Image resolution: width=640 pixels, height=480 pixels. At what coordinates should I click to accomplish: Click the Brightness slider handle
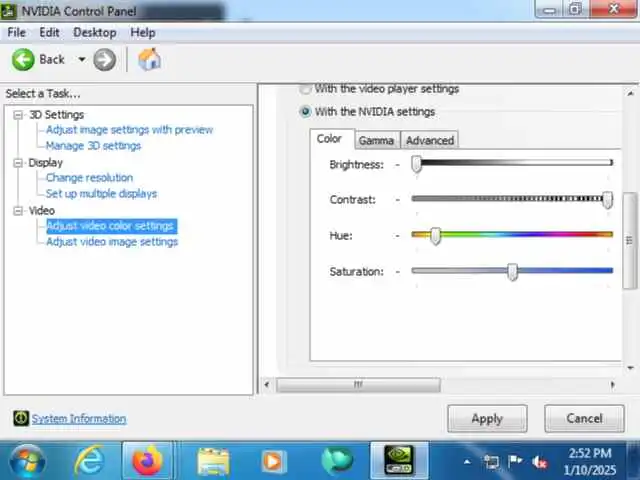416,164
